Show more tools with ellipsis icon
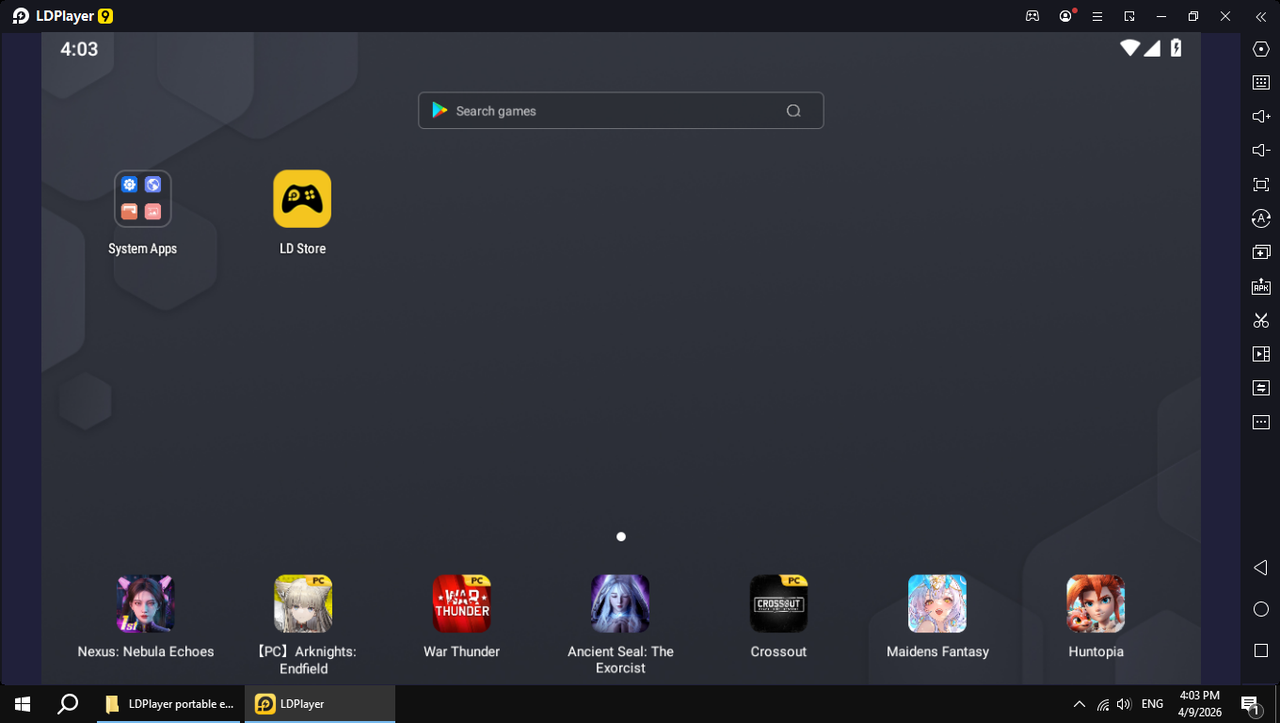Screen dimensions: 1280x723 pos(1261,422)
